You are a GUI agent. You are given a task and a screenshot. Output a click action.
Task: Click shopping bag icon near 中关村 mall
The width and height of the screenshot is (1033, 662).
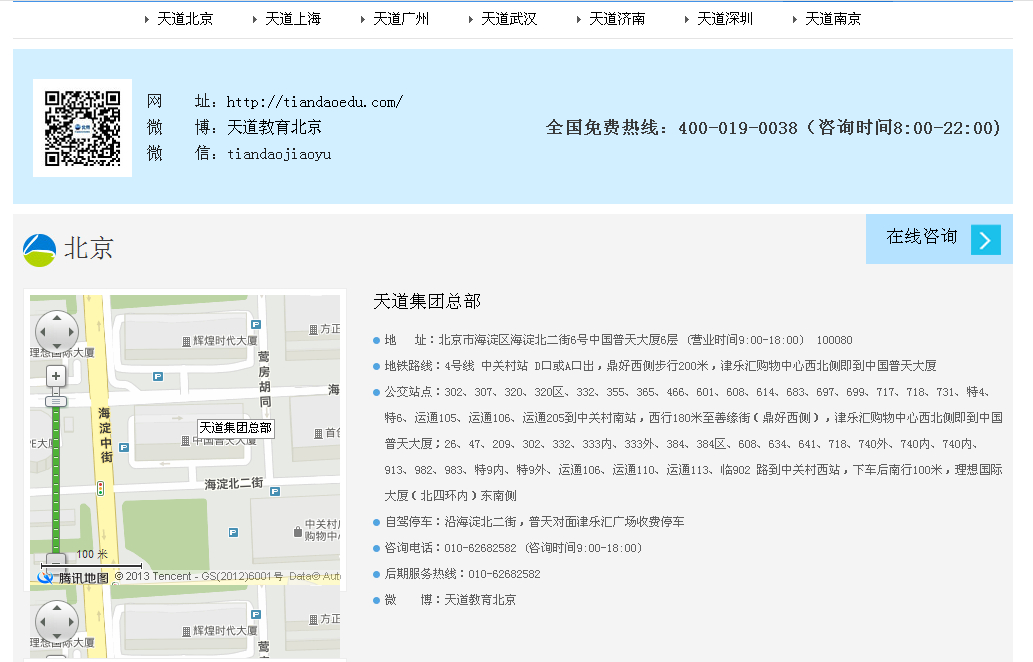(297, 532)
